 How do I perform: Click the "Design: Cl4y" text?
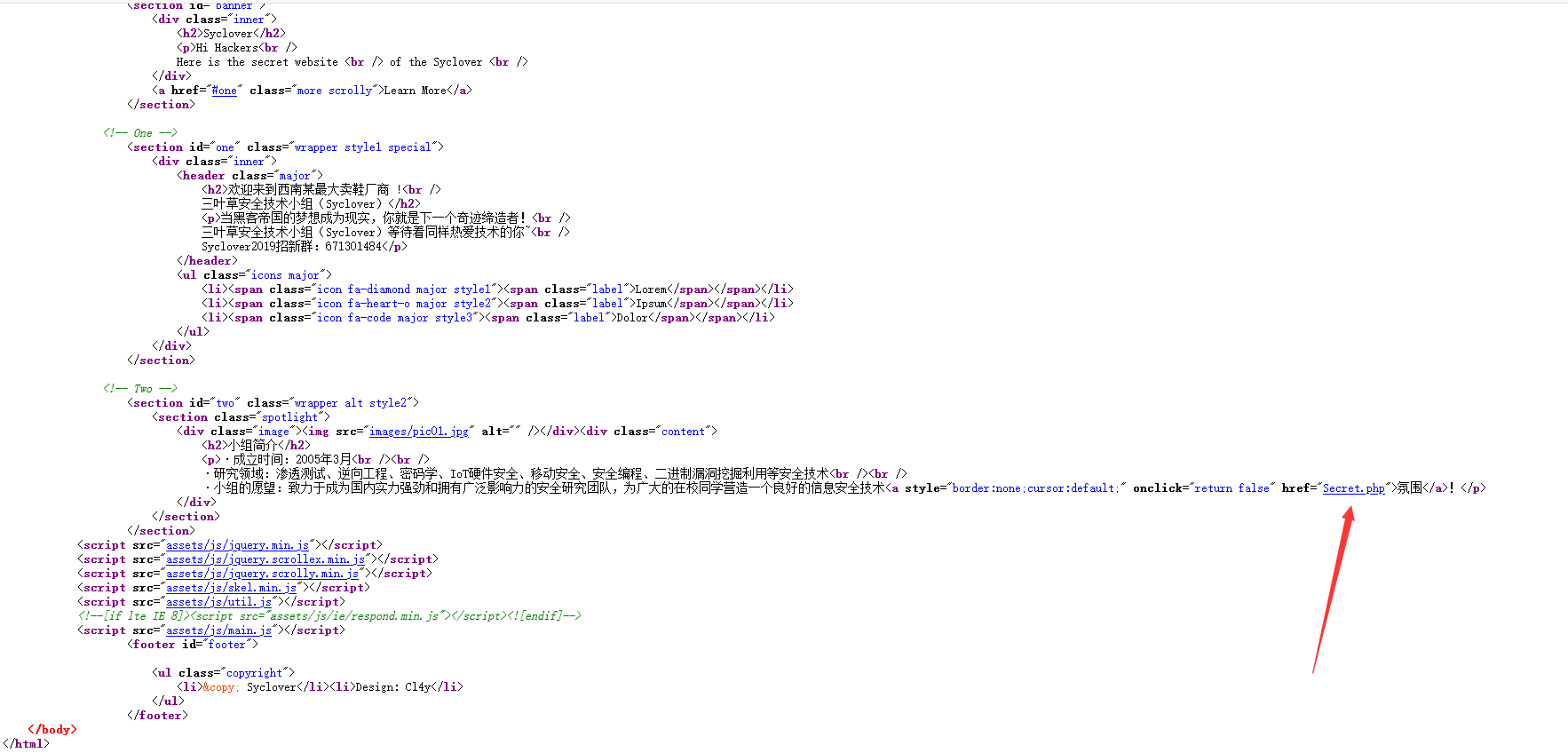point(393,687)
